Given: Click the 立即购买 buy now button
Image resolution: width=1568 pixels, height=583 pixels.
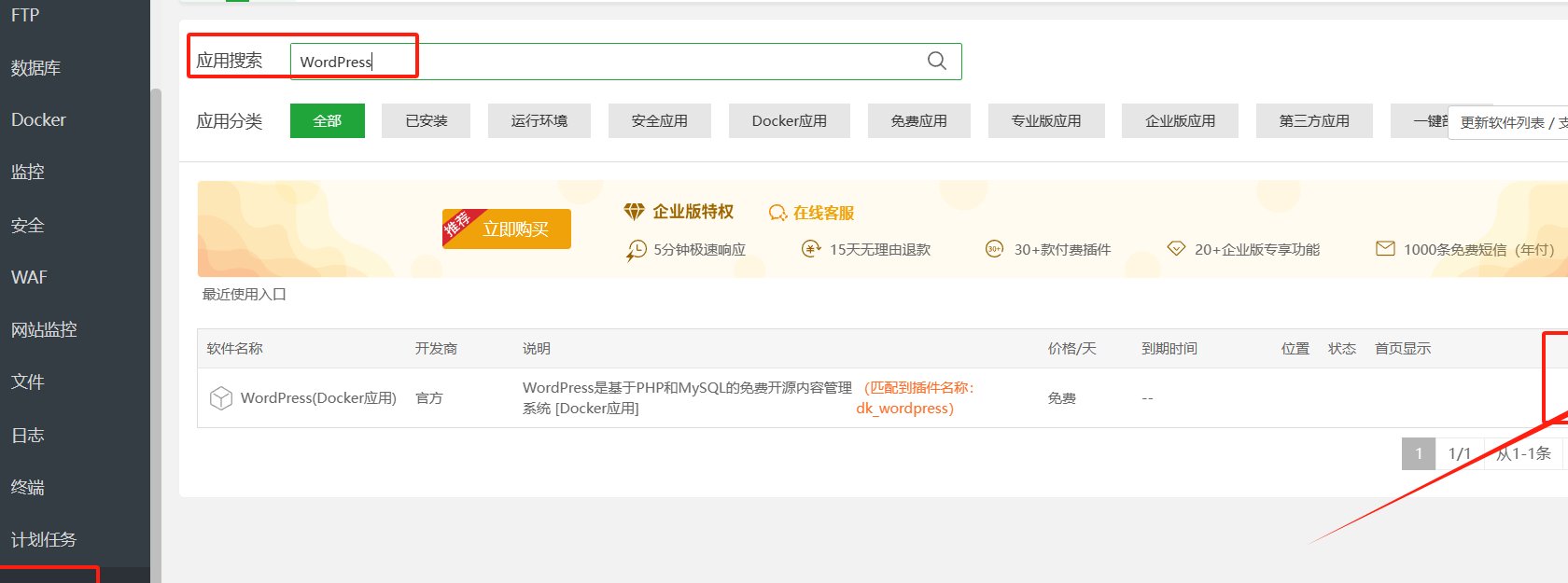Looking at the screenshot, I should tap(507, 229).
